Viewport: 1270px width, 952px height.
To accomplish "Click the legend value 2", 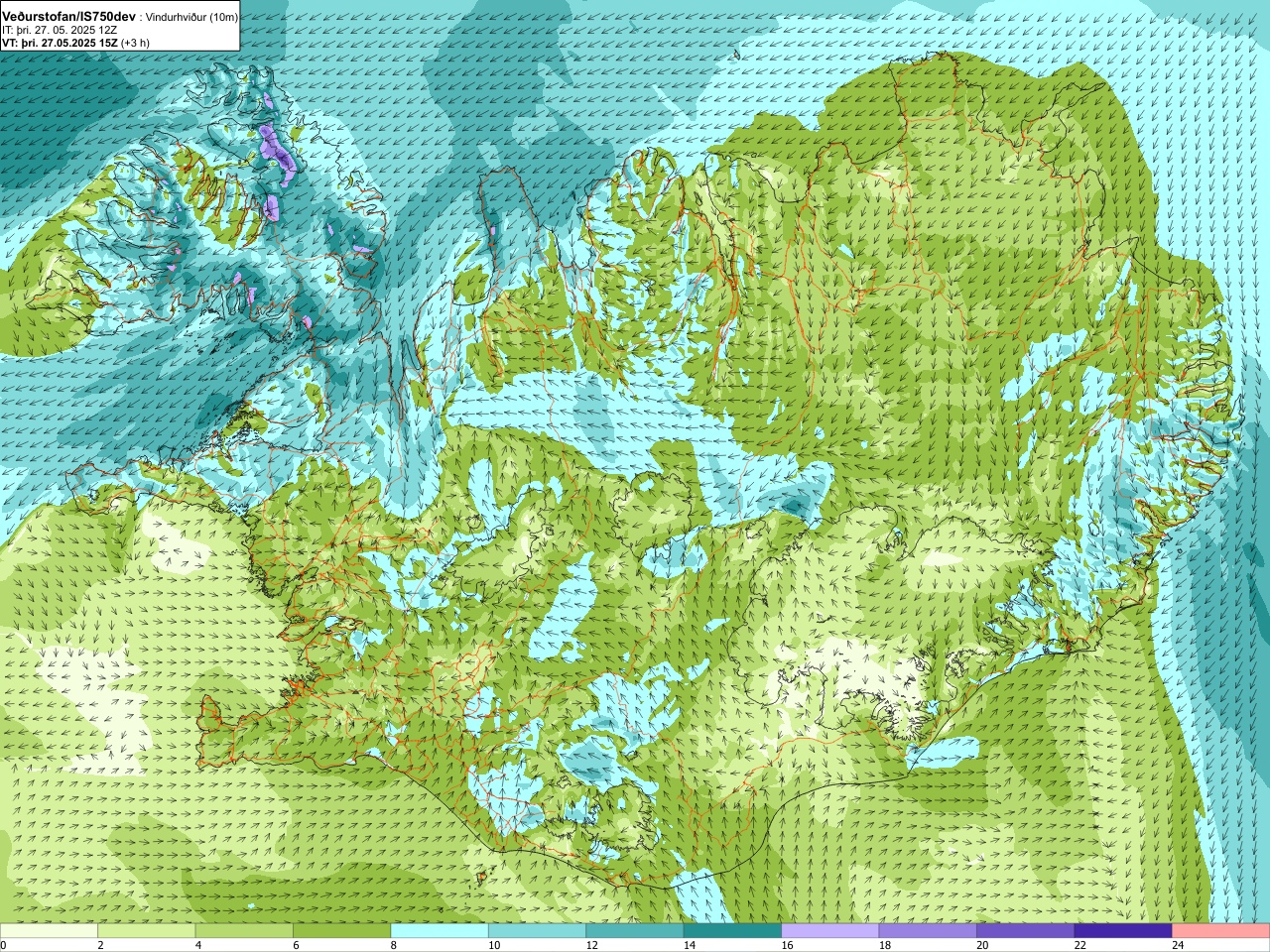I will (x=101, y=945).
